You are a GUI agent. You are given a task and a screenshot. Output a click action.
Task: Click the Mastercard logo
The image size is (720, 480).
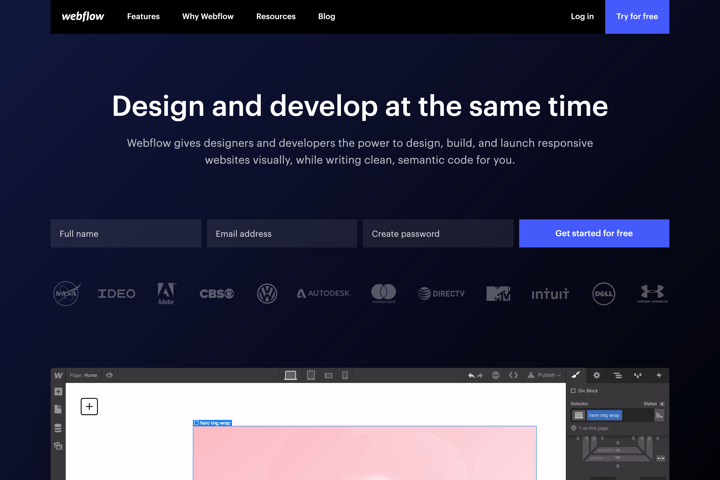(383, 293)
